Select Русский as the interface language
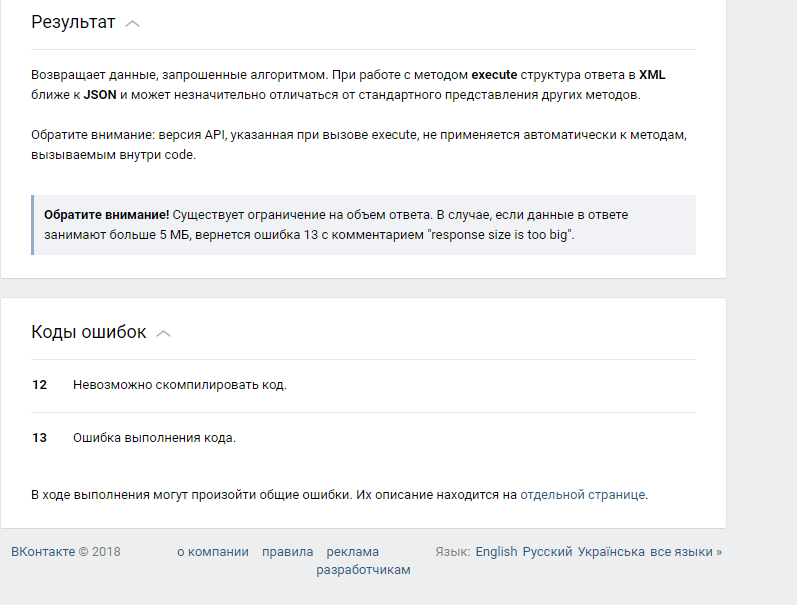The height and width of the screenshot is (605, 797). (547, 552)
